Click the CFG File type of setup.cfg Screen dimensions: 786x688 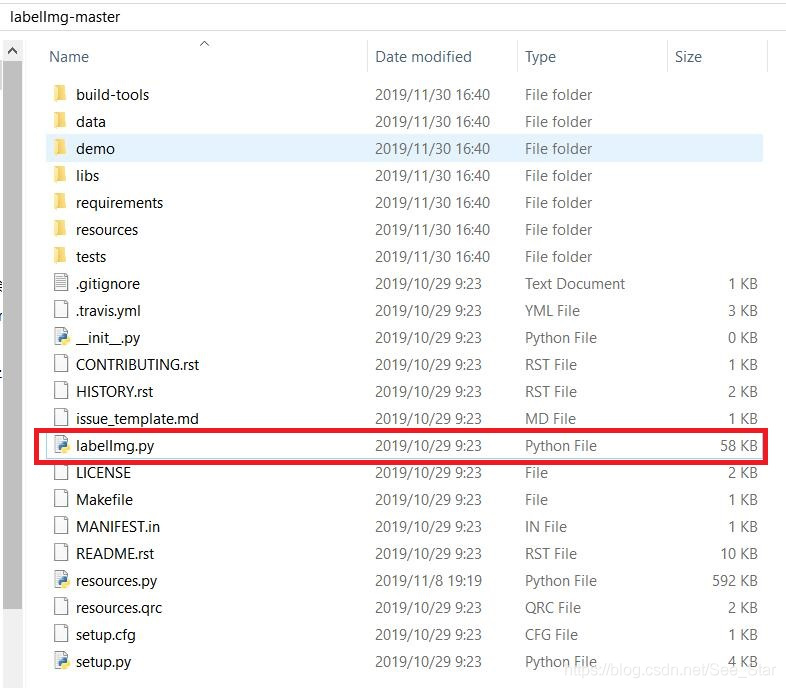coord(551,635)
